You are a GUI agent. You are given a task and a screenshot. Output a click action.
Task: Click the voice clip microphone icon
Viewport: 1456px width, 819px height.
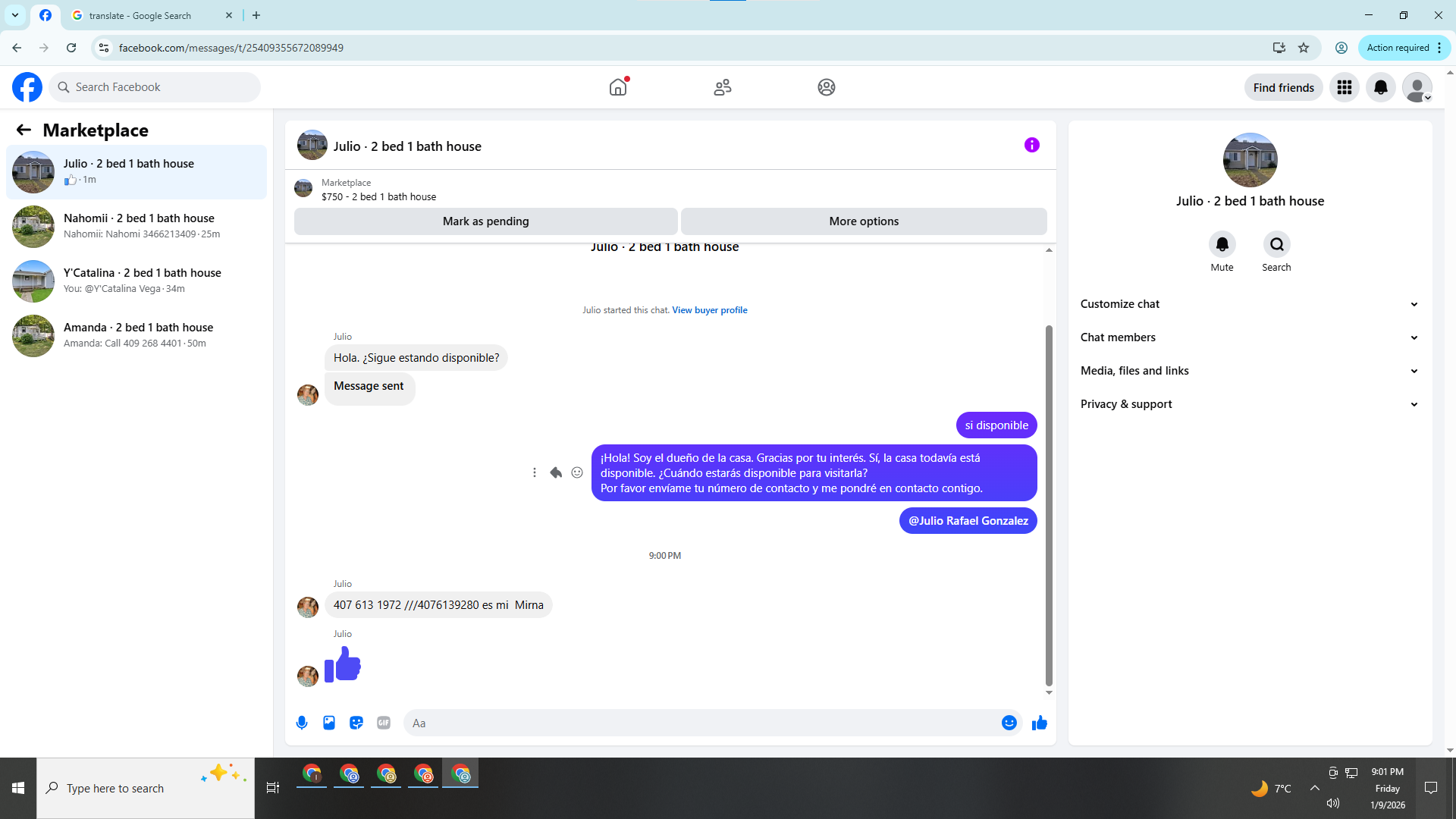tap(302, 723)
